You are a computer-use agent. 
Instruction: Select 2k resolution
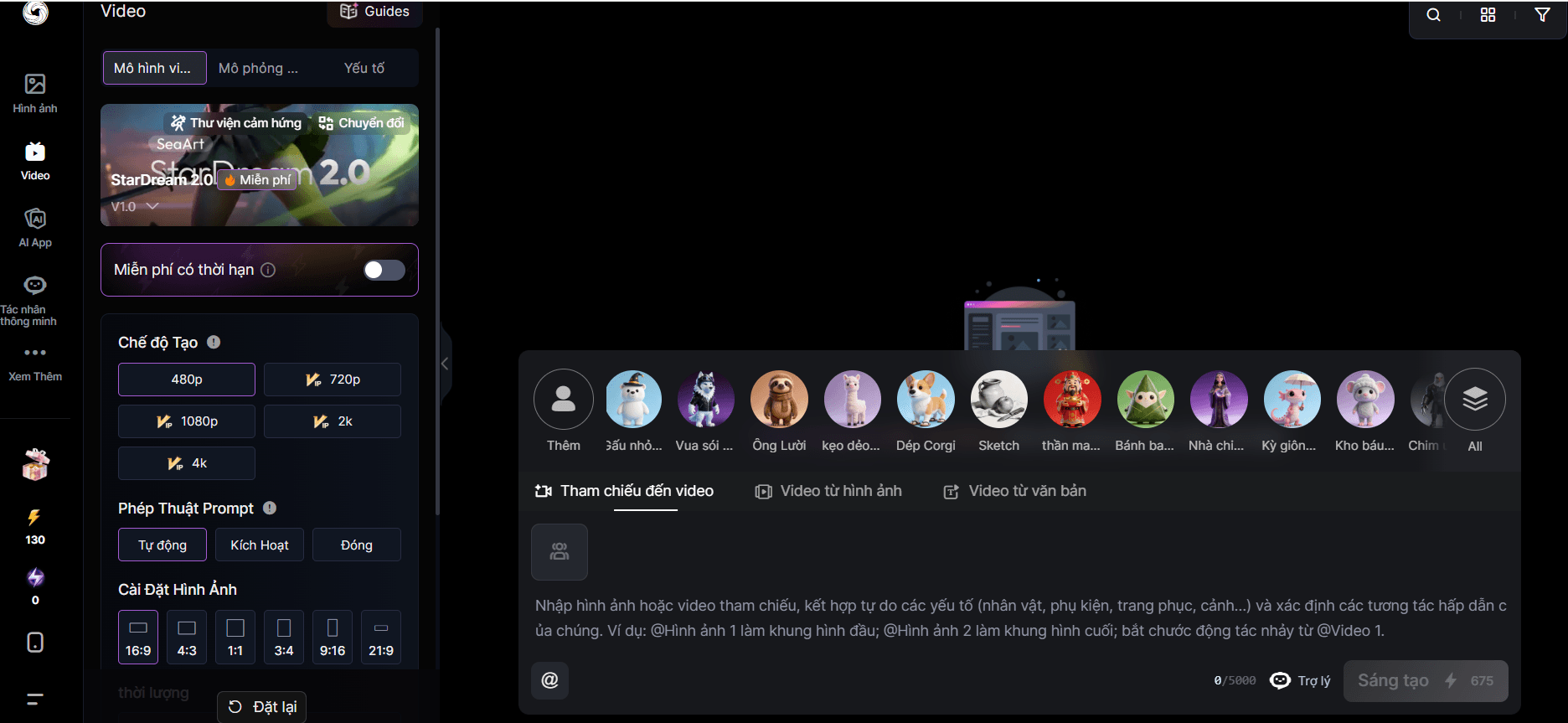(x=333, y=421)
